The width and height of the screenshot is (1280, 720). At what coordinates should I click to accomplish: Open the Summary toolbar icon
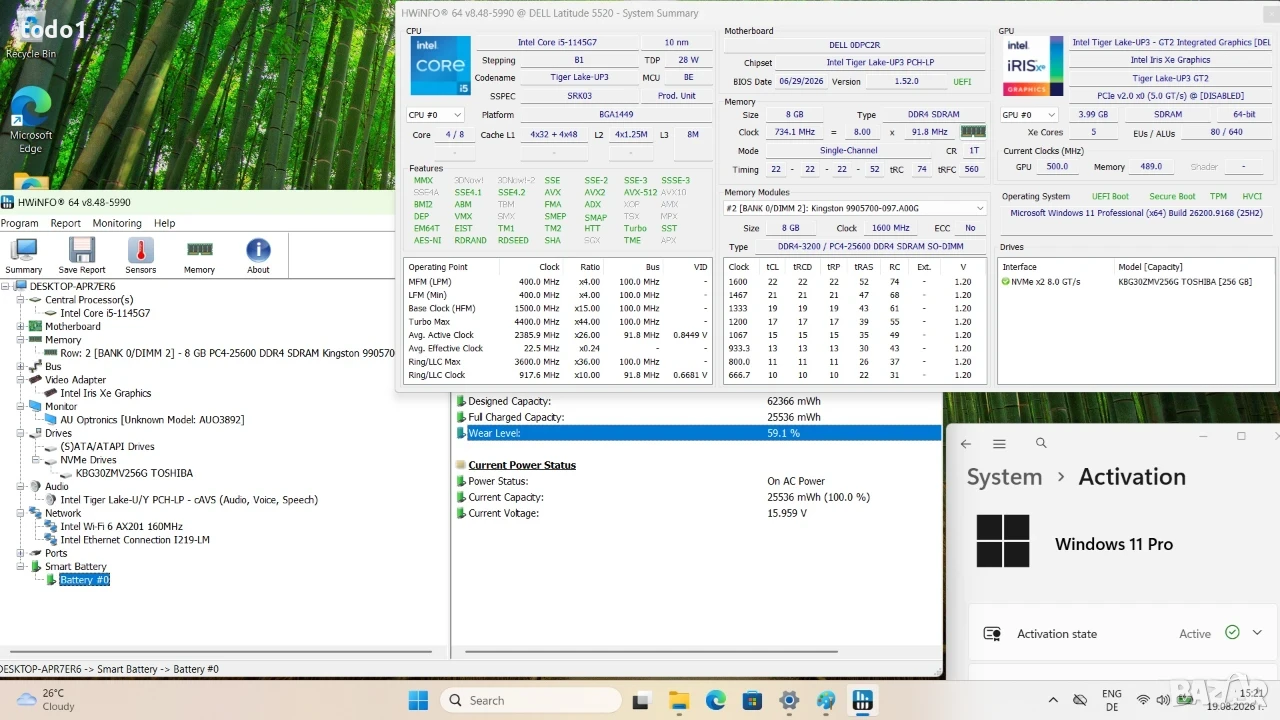coord(23,256)
